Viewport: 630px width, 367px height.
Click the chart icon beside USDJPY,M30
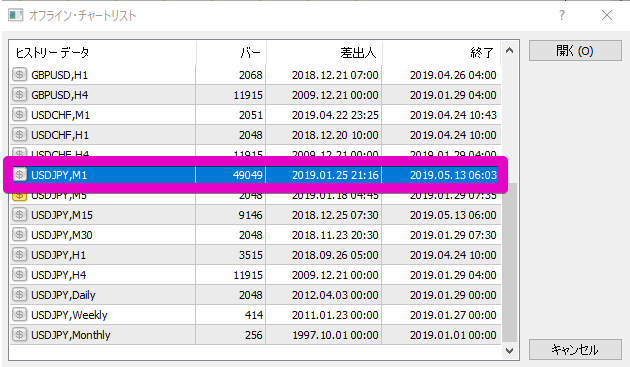pos(19,235)
